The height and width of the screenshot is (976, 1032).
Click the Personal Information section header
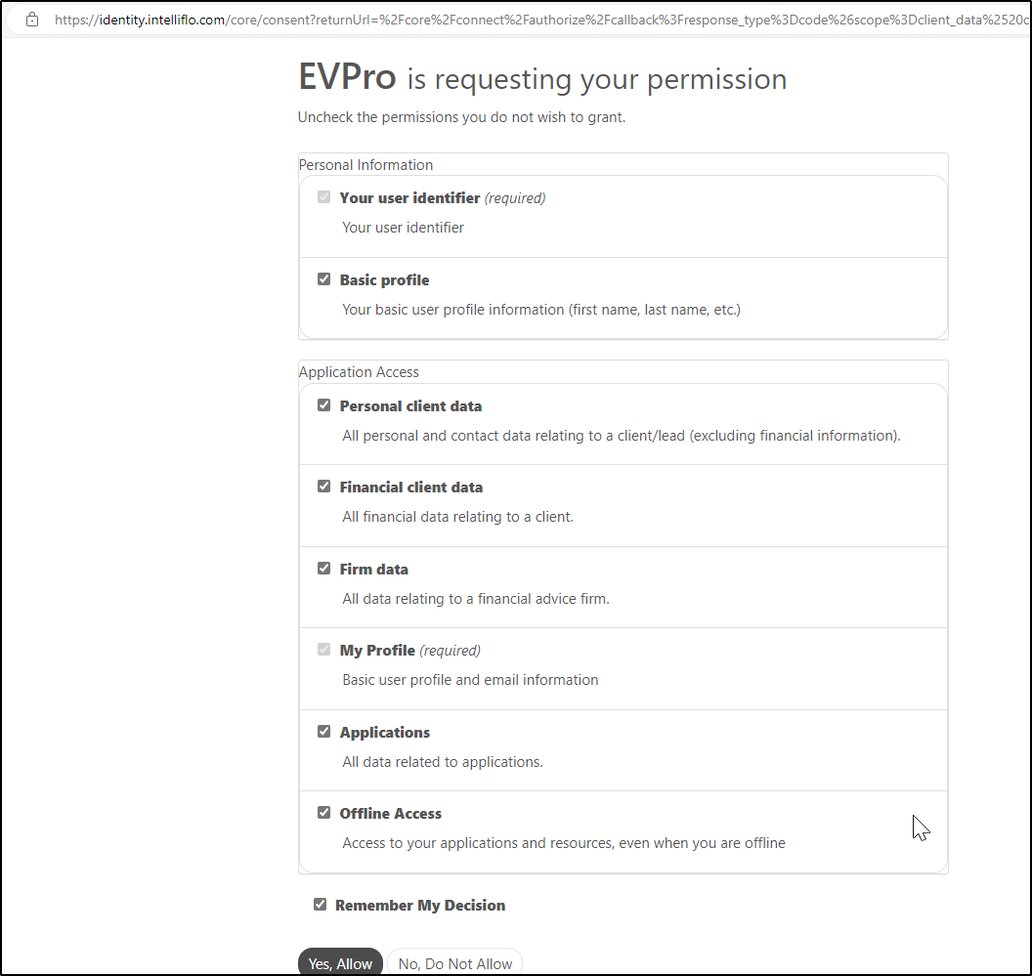coord(365,164)
